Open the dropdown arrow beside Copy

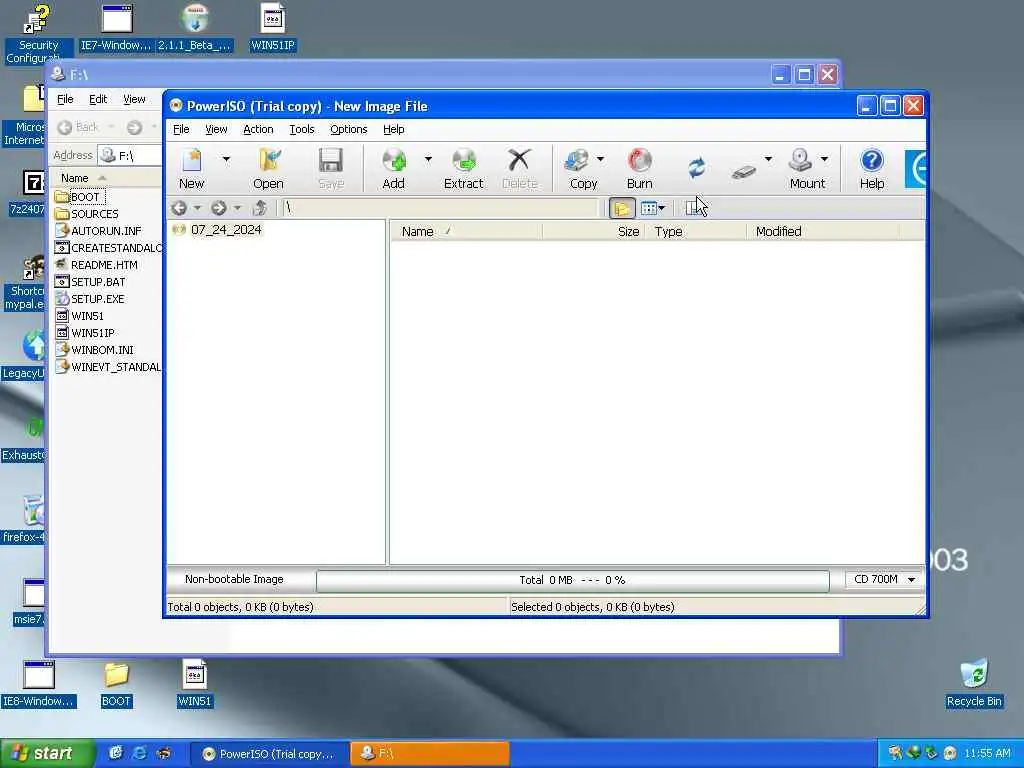(x=600, y=159)
